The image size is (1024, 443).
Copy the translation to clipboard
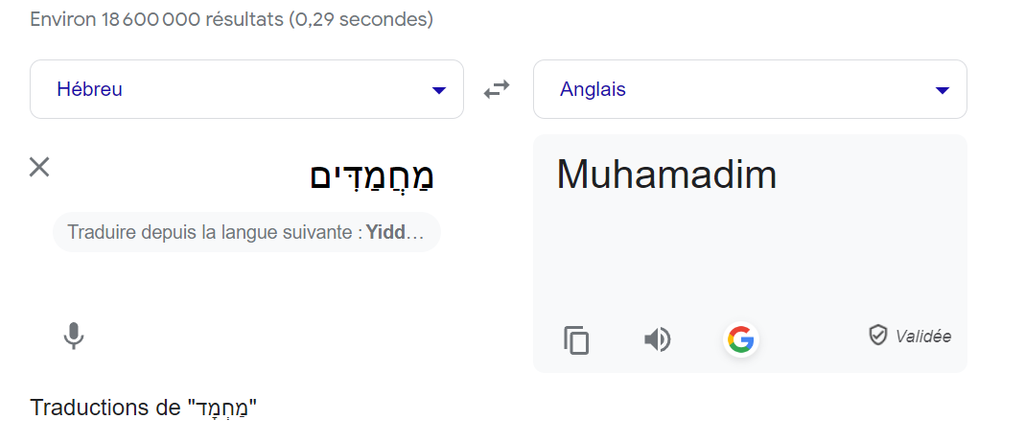pyautogui.click(x=576, y=340)
